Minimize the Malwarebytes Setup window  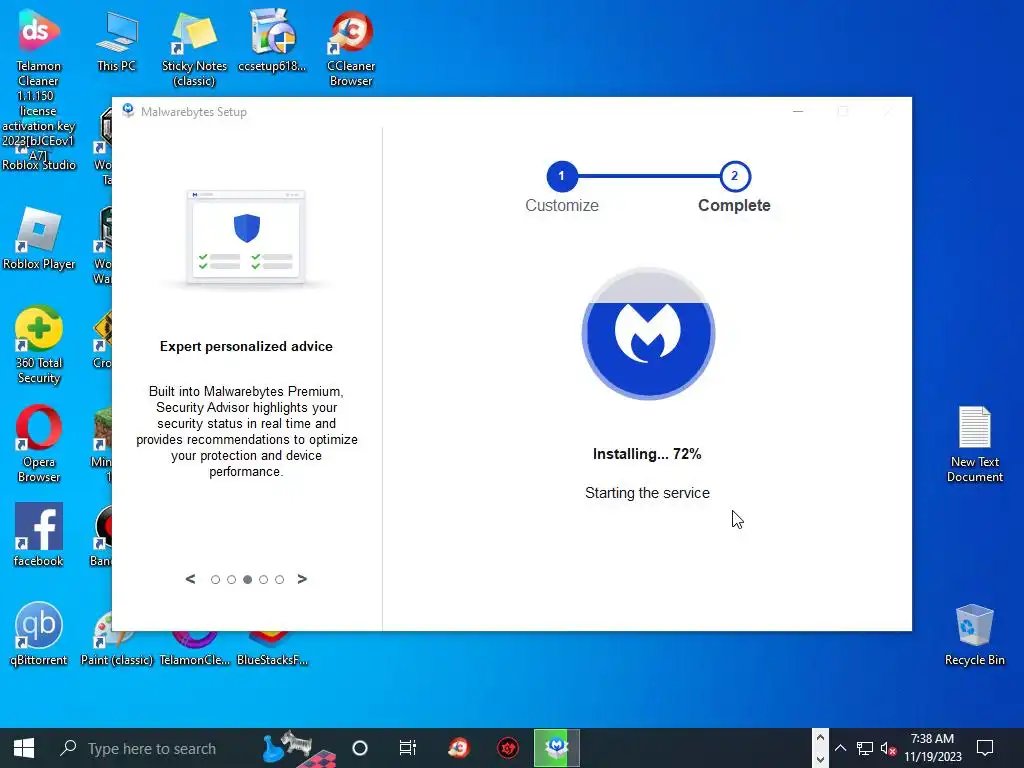798,112
